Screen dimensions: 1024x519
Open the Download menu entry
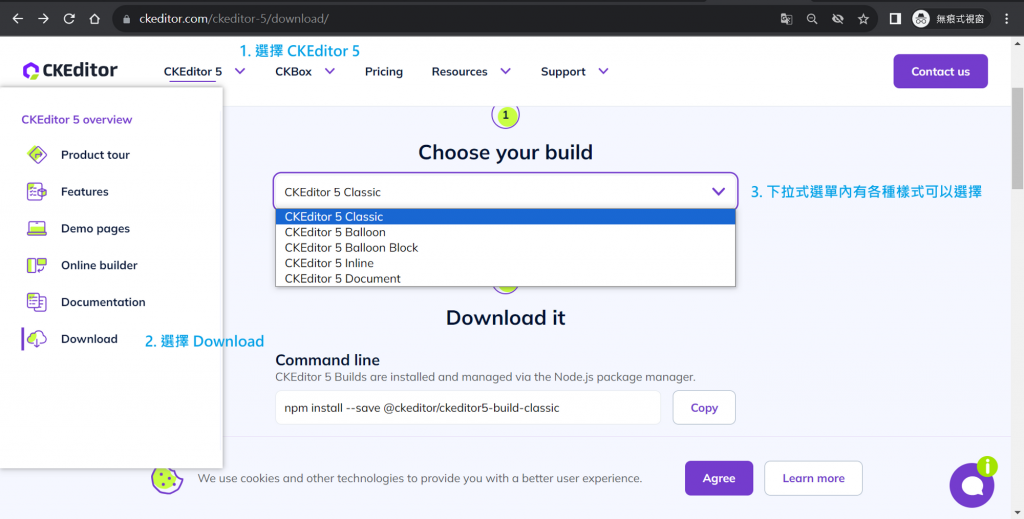point(89,339)
